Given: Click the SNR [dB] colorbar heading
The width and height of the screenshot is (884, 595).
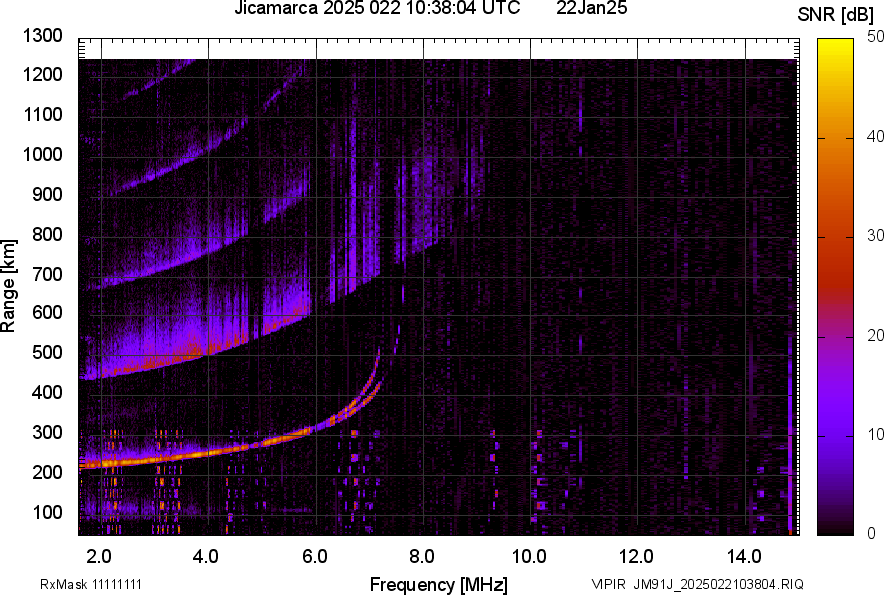Looking at the screenshot, I should [x=840, y=15].
